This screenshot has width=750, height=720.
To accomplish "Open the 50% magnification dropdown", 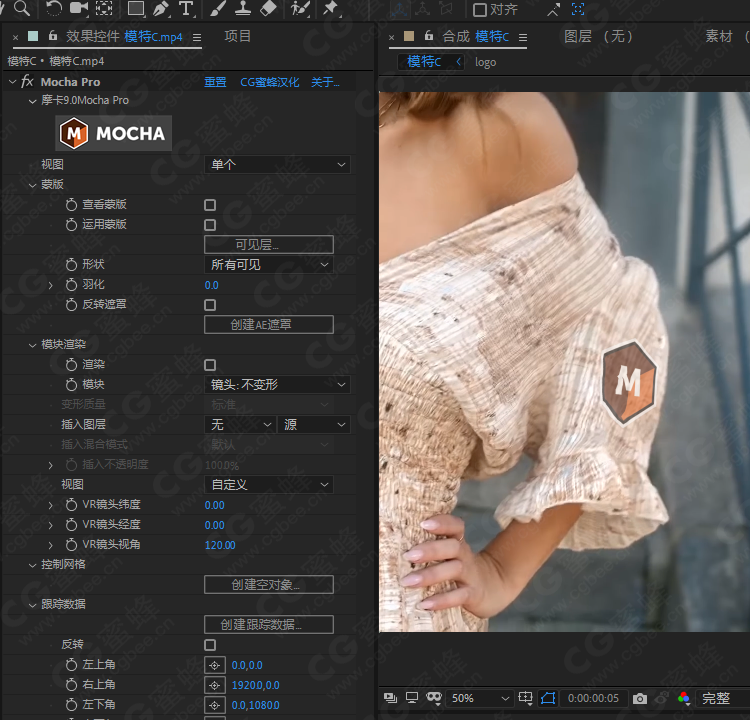I will (x=479, y=698).
